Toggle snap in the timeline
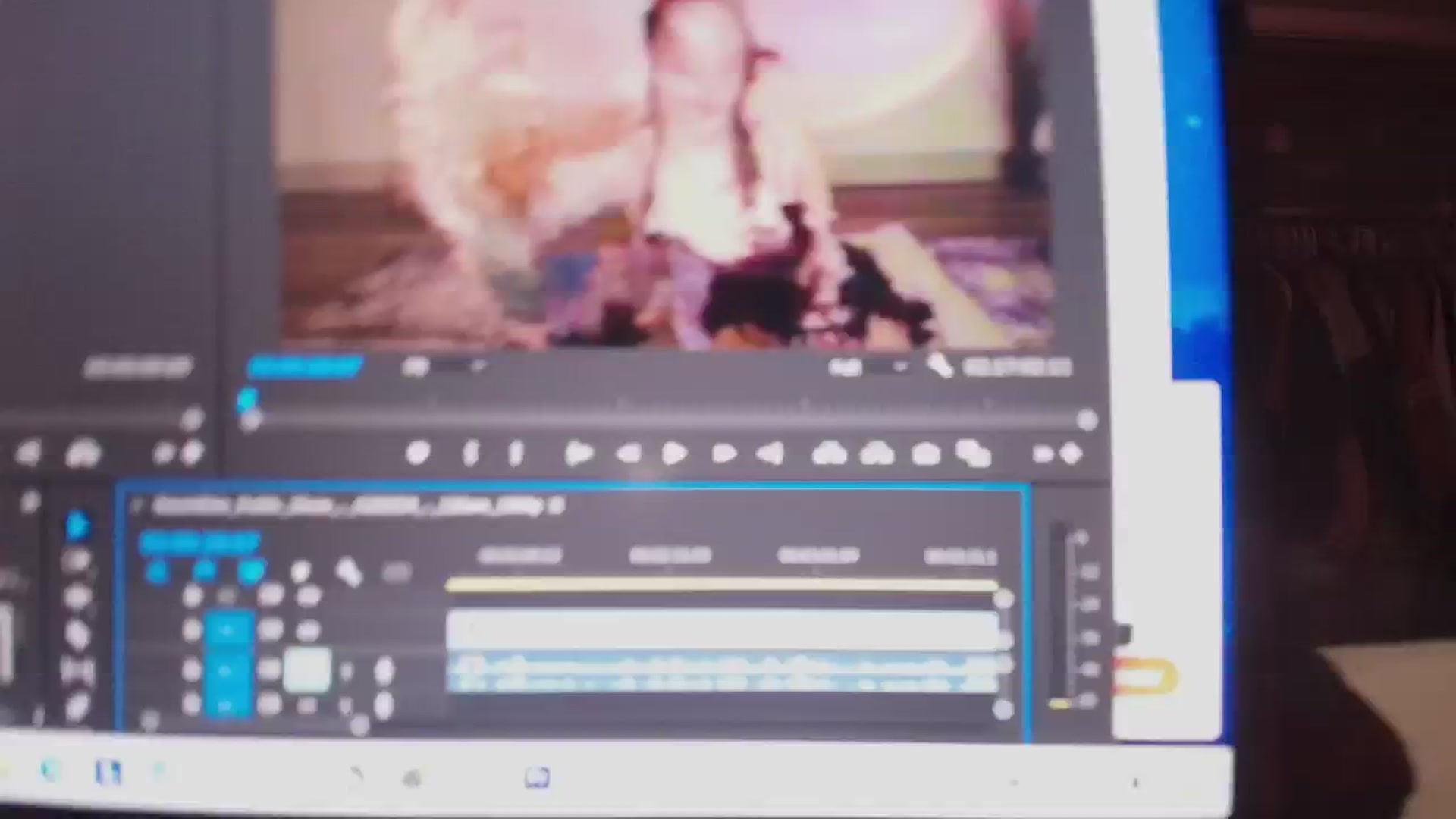This screenshot has height=819, width=1456. (x=204, y=570)
